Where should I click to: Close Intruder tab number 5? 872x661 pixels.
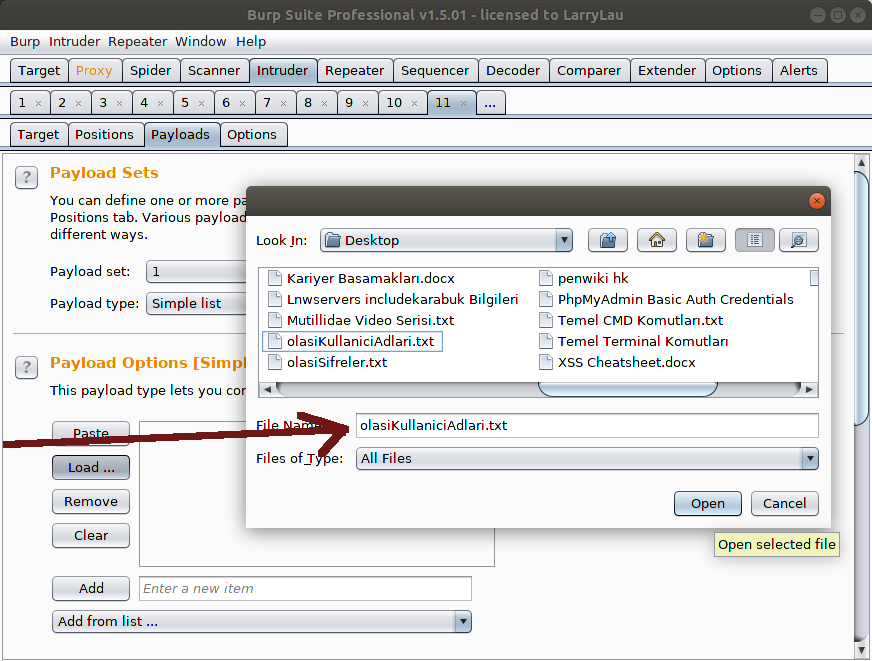click(201, 103)
